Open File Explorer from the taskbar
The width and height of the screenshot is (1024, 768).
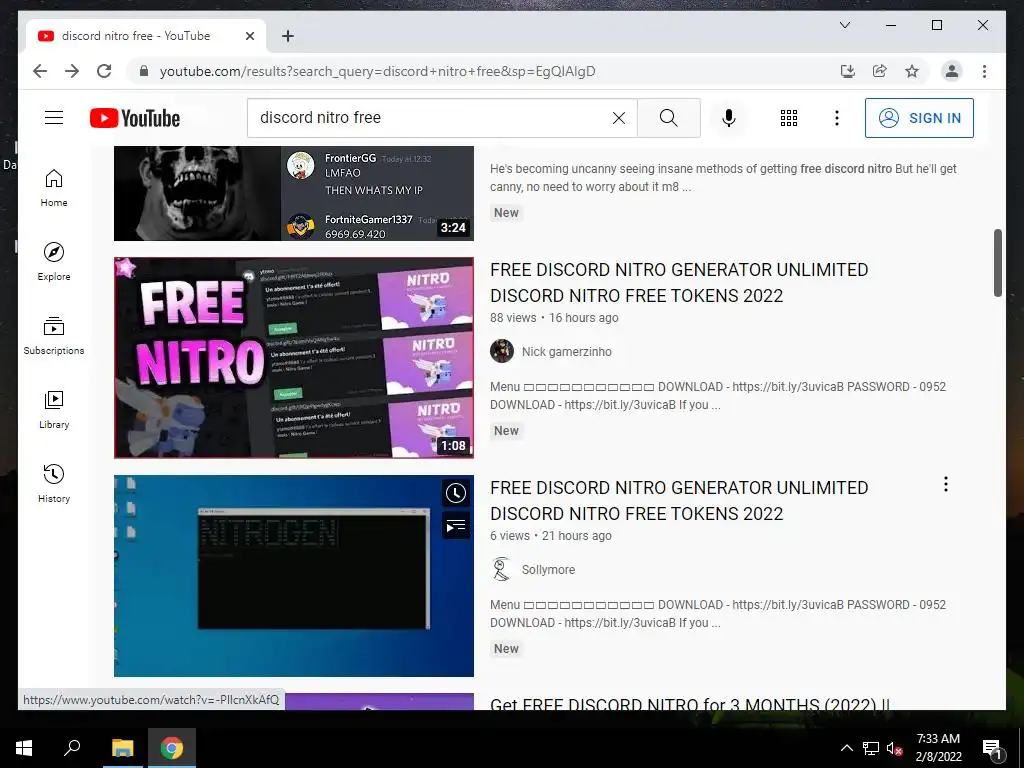tap(122, 748)
